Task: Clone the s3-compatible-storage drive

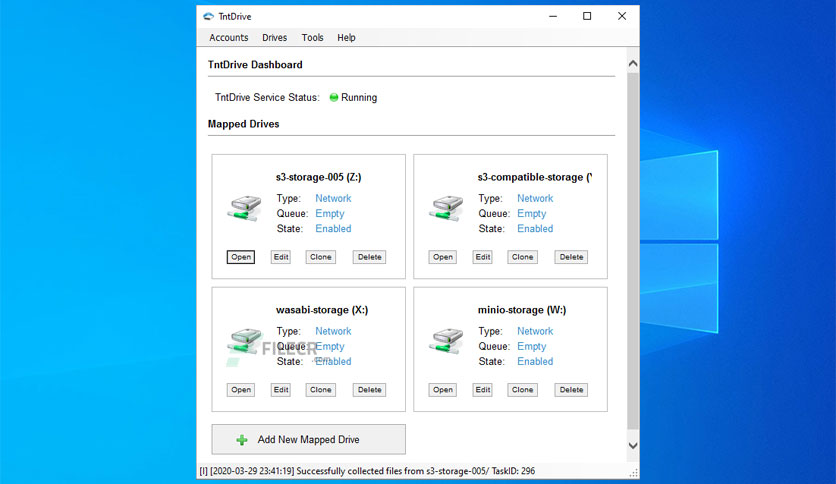Action: click(522, 257)
